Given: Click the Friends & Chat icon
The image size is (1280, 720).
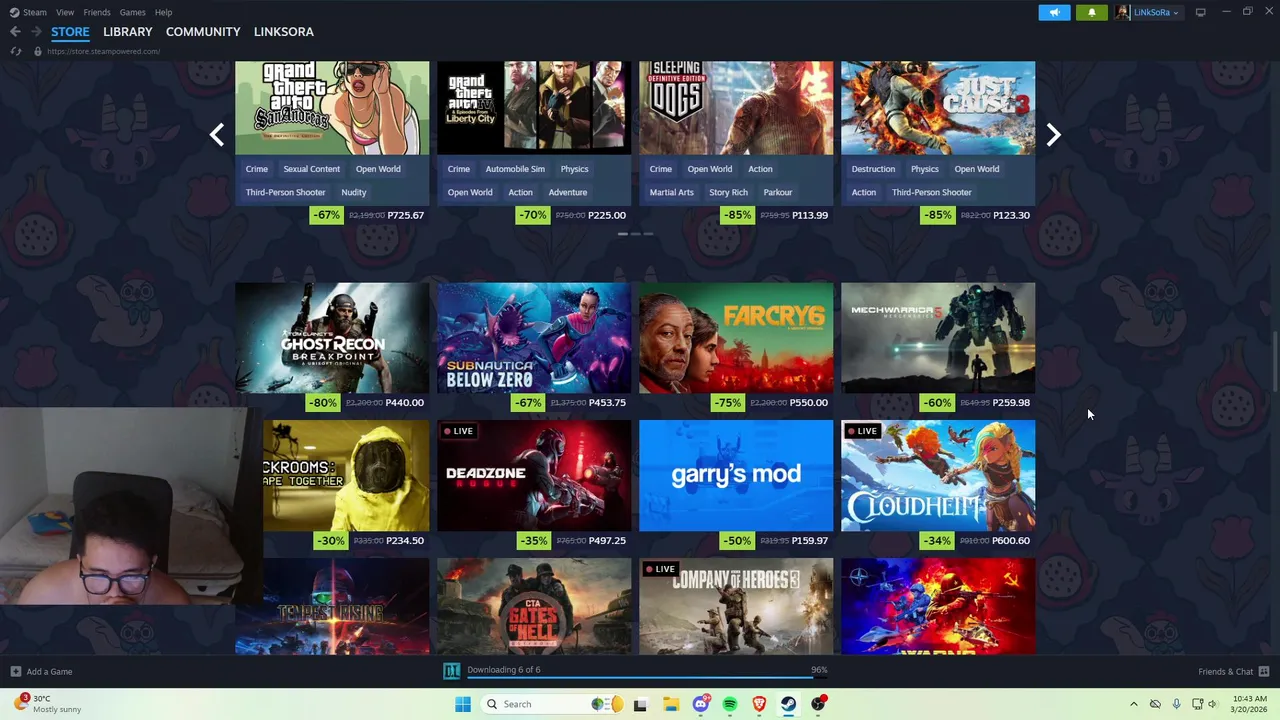Looking at the screenshot, I should pos(1264,671).
